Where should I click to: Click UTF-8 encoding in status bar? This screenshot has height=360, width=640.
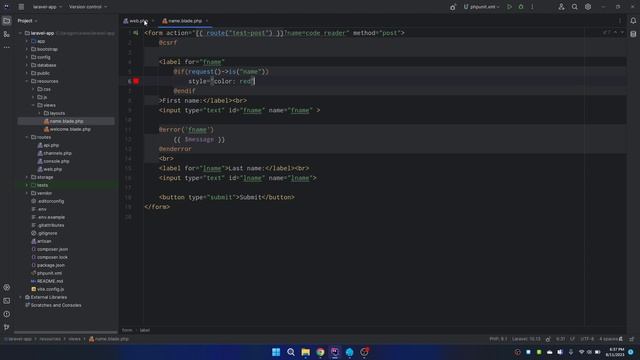[587, 339]
